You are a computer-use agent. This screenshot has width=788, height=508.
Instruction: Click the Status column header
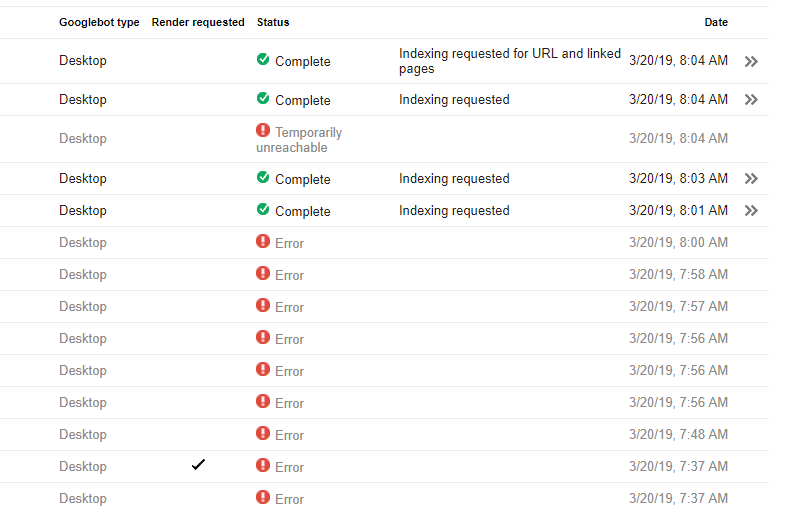273,22
